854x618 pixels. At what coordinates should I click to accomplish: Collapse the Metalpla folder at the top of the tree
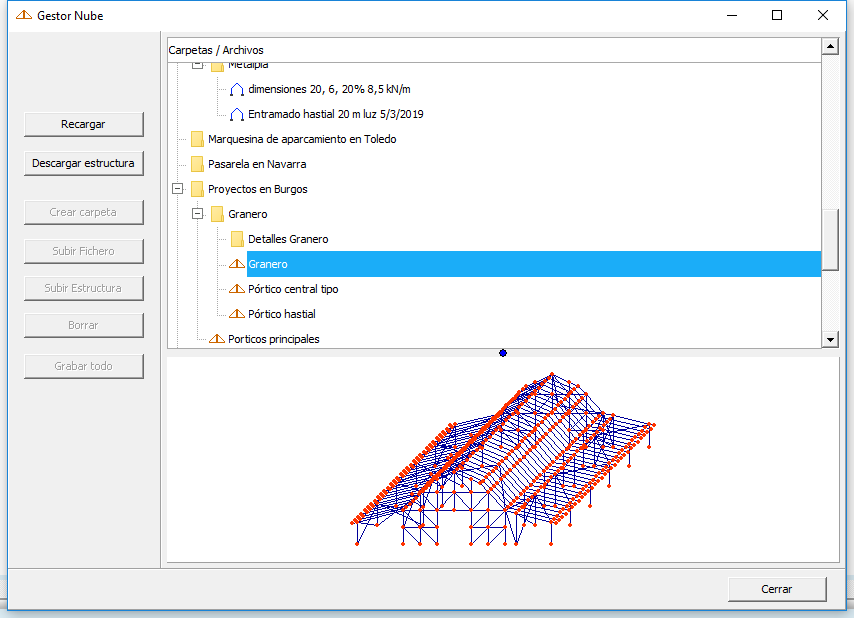click(x=198, y=66)
